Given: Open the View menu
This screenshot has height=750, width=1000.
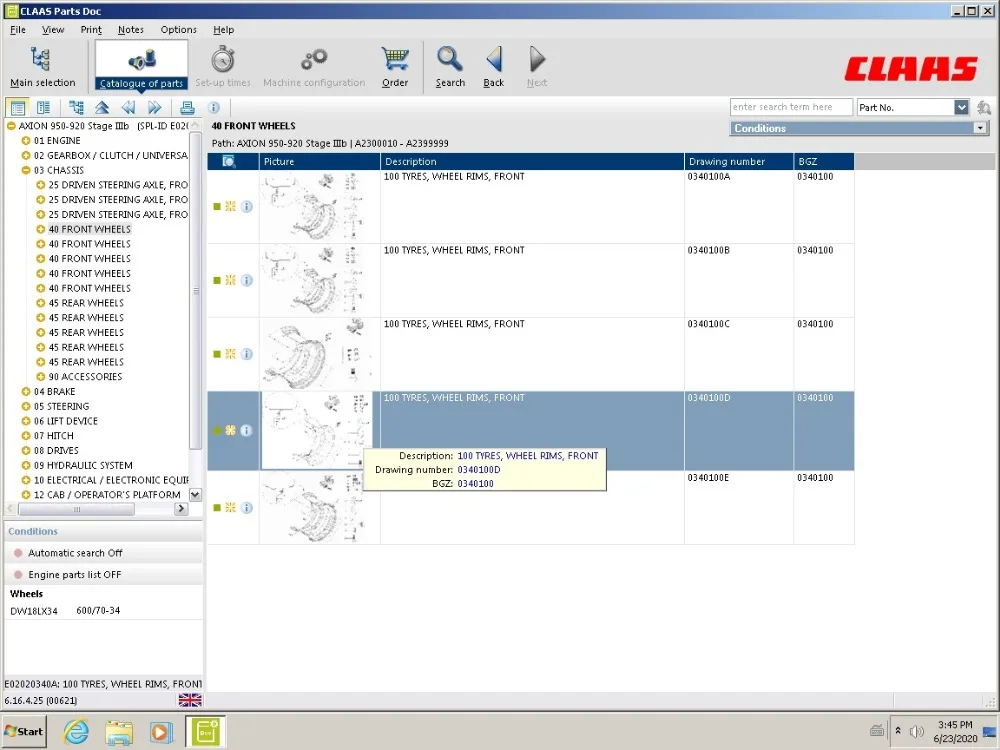Looking at the screenshot, I should (53, 30).
